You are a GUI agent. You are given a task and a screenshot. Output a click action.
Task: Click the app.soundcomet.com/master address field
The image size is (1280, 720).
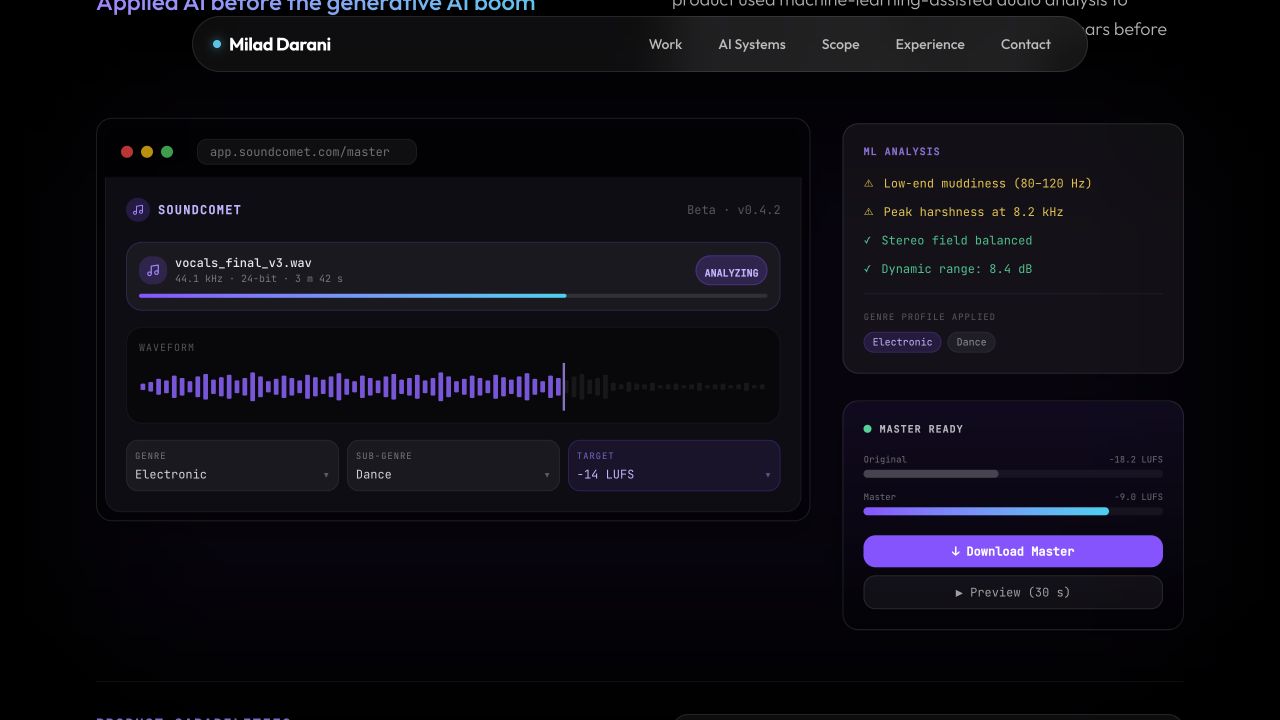306,152
